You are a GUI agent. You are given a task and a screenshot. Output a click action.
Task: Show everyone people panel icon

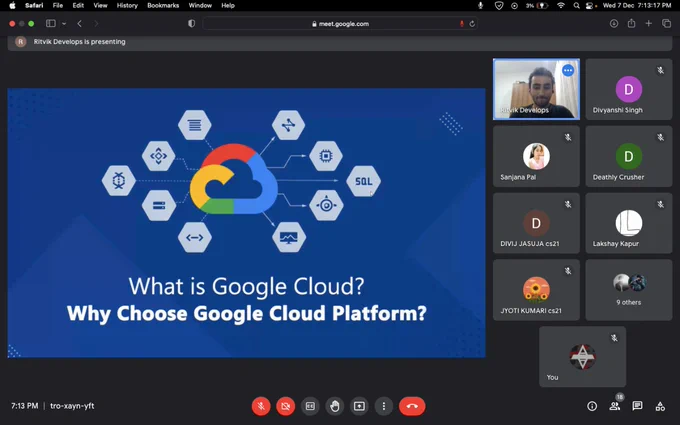pyautogui.click(x=615, y=406)
